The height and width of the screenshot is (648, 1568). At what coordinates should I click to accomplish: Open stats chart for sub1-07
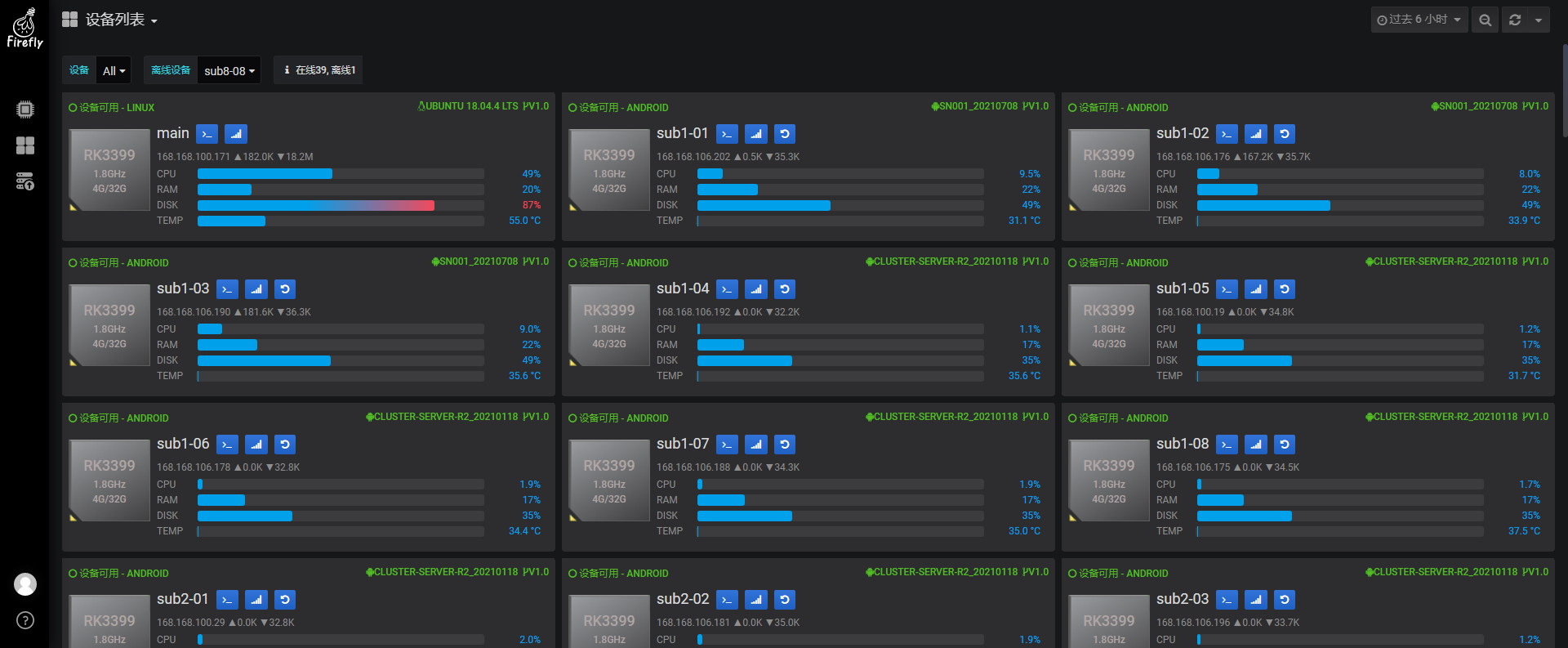pos(756,445)
